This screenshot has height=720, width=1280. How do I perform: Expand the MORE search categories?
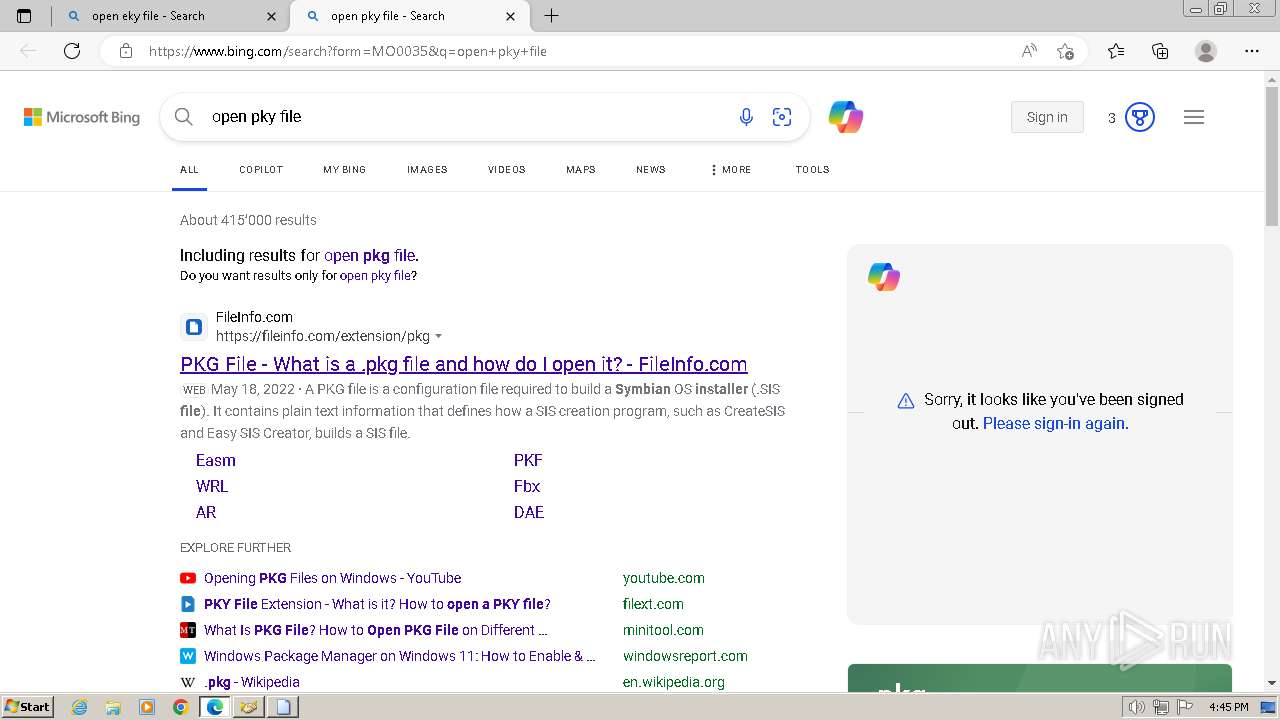[730, 170]
